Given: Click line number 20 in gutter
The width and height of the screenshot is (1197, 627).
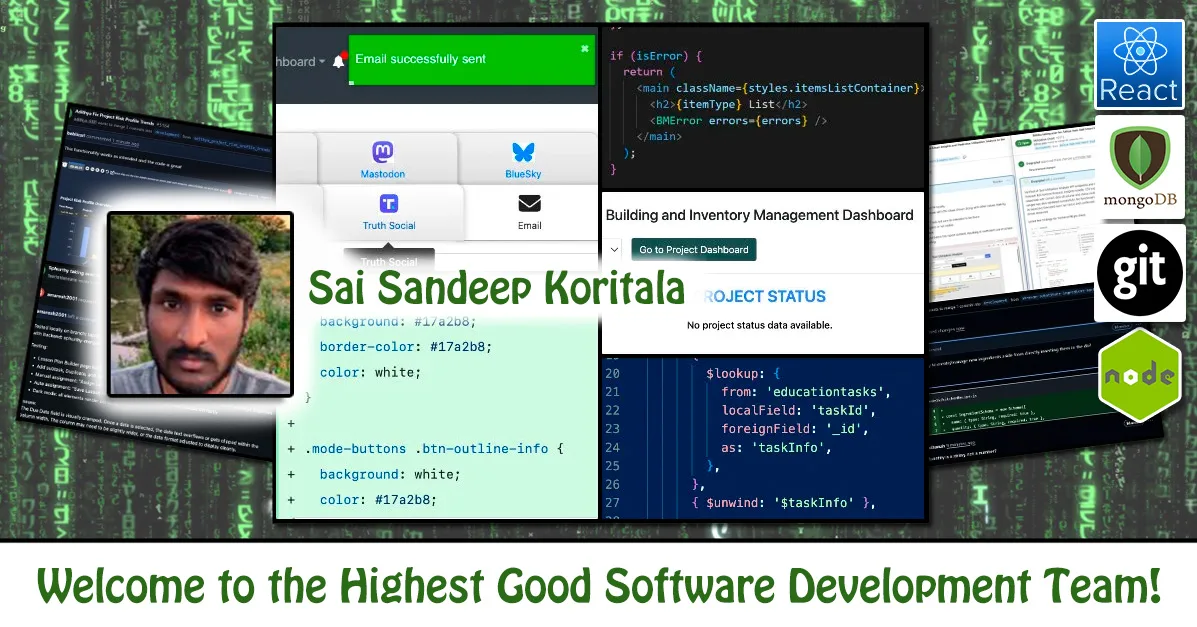Looking at the screenshot, I should coord(612,373).
